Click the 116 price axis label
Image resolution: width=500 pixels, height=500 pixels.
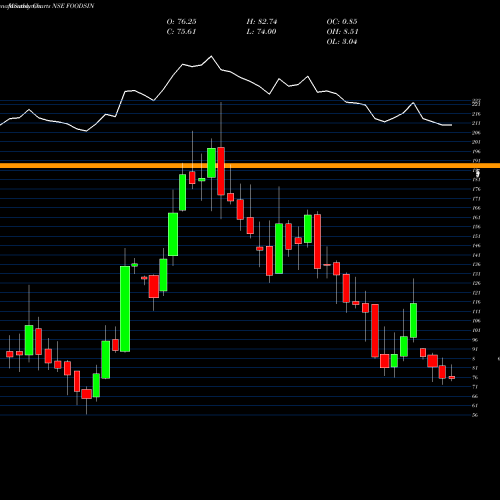(x=476, y=302)
